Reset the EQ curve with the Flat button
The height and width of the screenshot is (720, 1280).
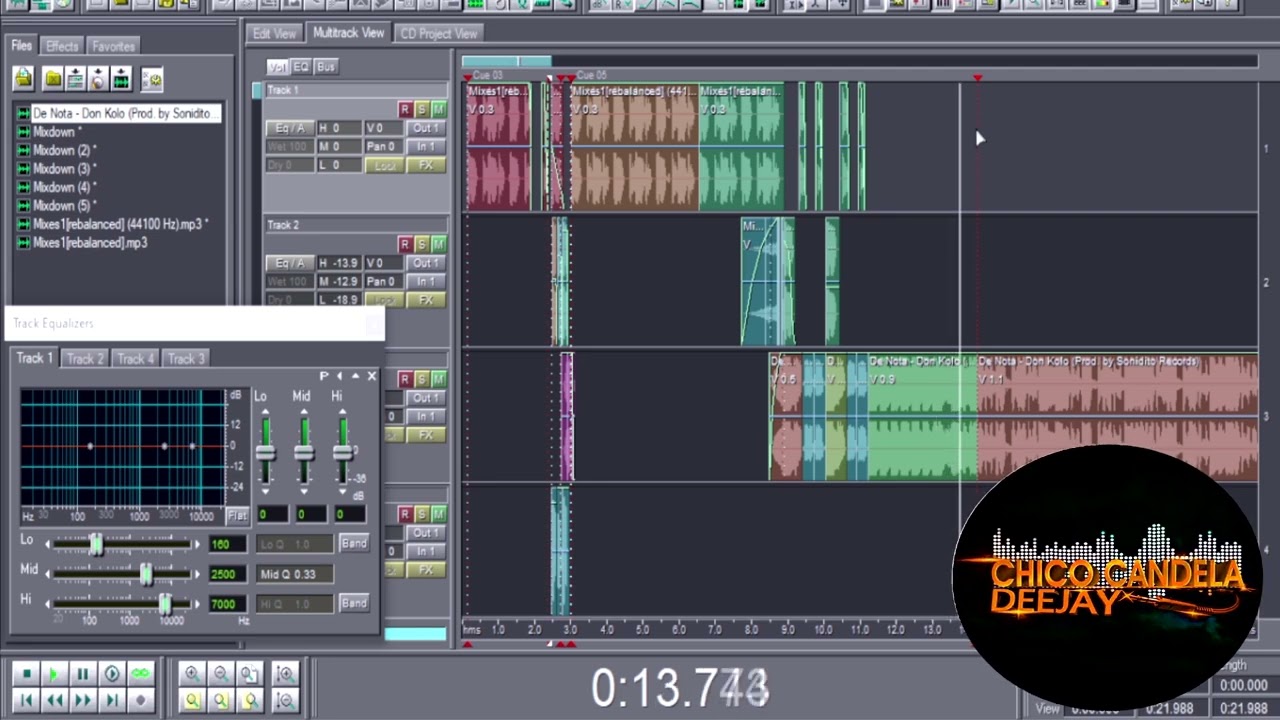(x=237, y=515)
